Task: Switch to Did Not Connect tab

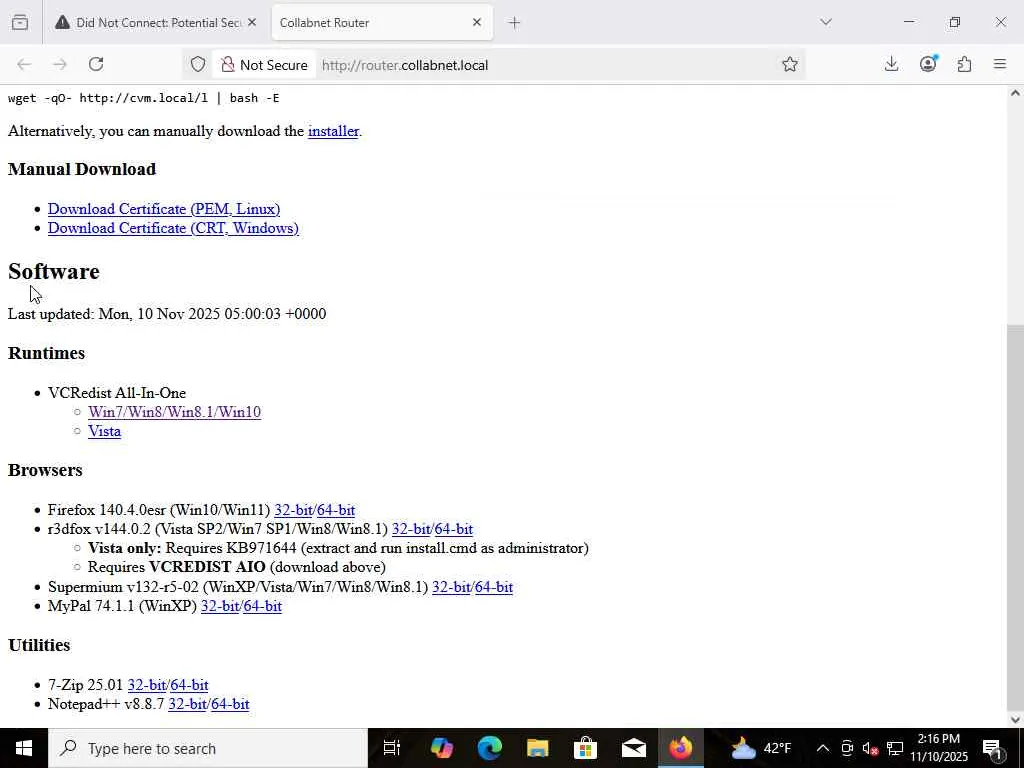Action: 155,23
